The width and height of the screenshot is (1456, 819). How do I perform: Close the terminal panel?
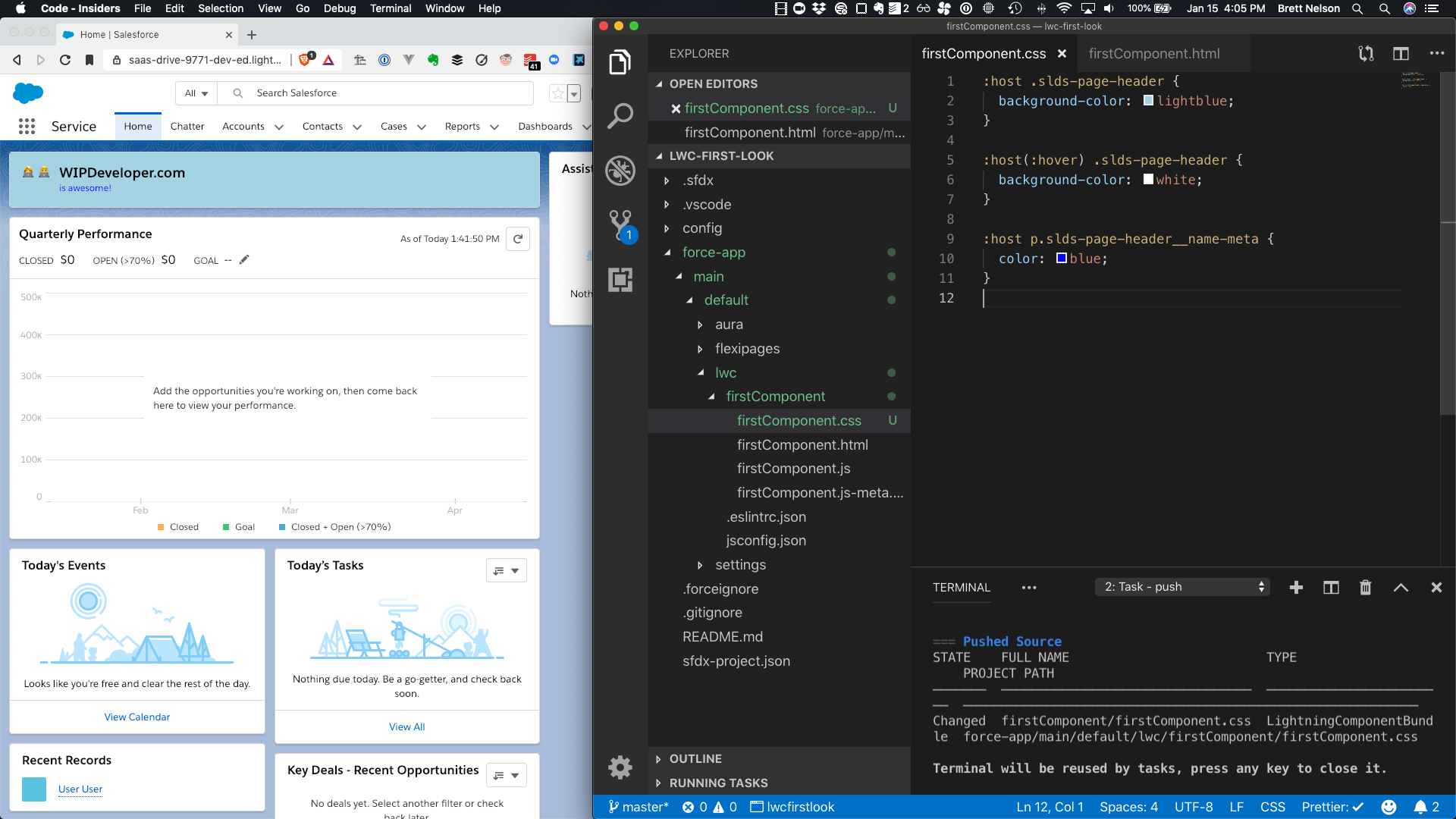[1436, 588]
